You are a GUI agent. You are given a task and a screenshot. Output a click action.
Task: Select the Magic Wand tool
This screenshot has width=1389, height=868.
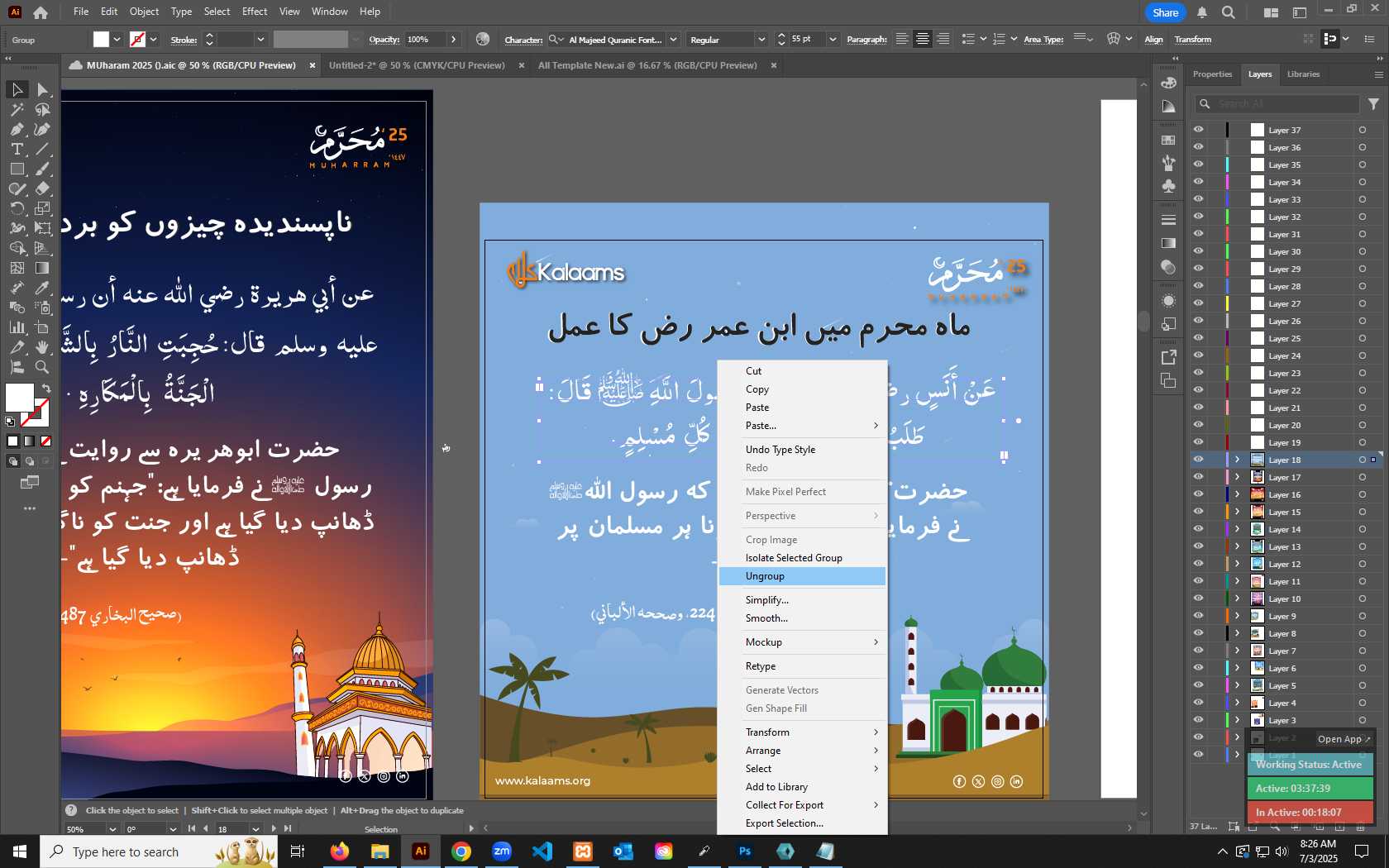[17, 109]
